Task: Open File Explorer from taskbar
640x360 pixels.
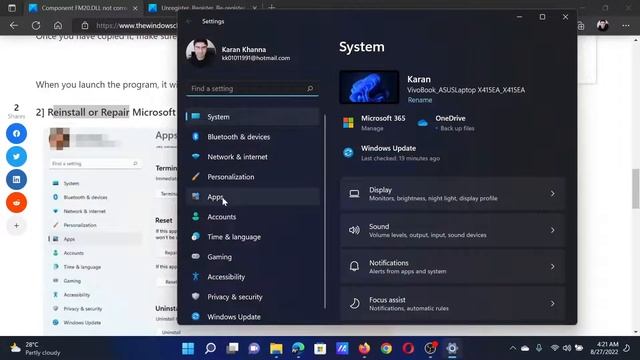Action: [x=276, y=348]
